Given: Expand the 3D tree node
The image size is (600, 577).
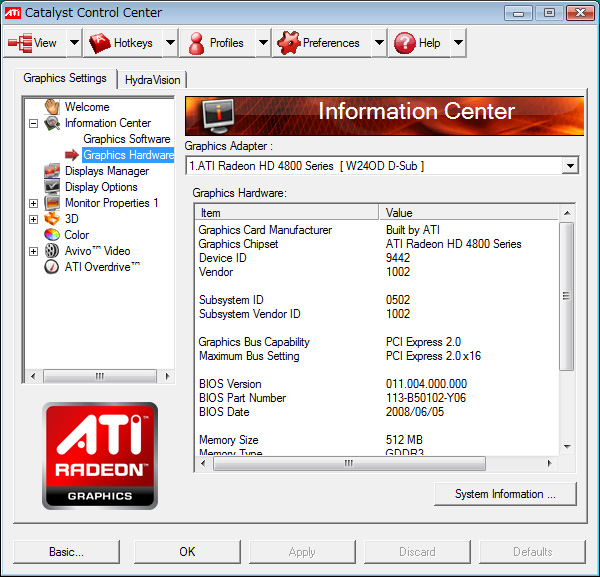Looking at the screenshot, I should point(34,219).
